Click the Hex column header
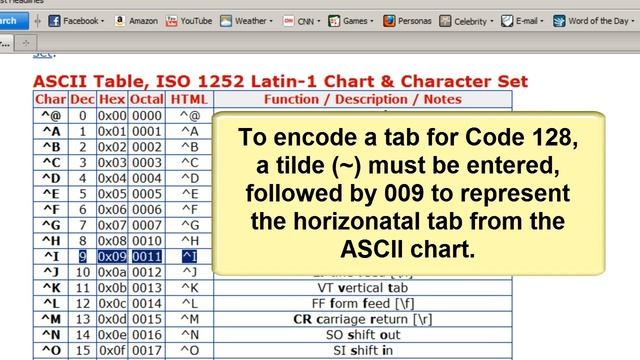This screenshot has height=360, width=640. click(112, 99)
